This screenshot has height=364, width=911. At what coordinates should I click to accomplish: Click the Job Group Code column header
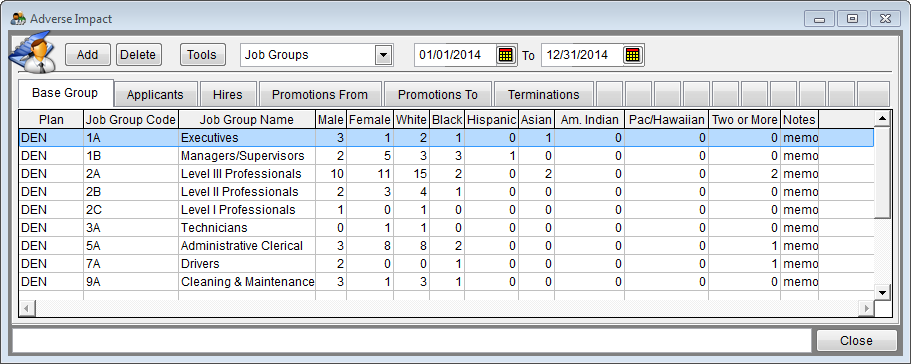131,120
